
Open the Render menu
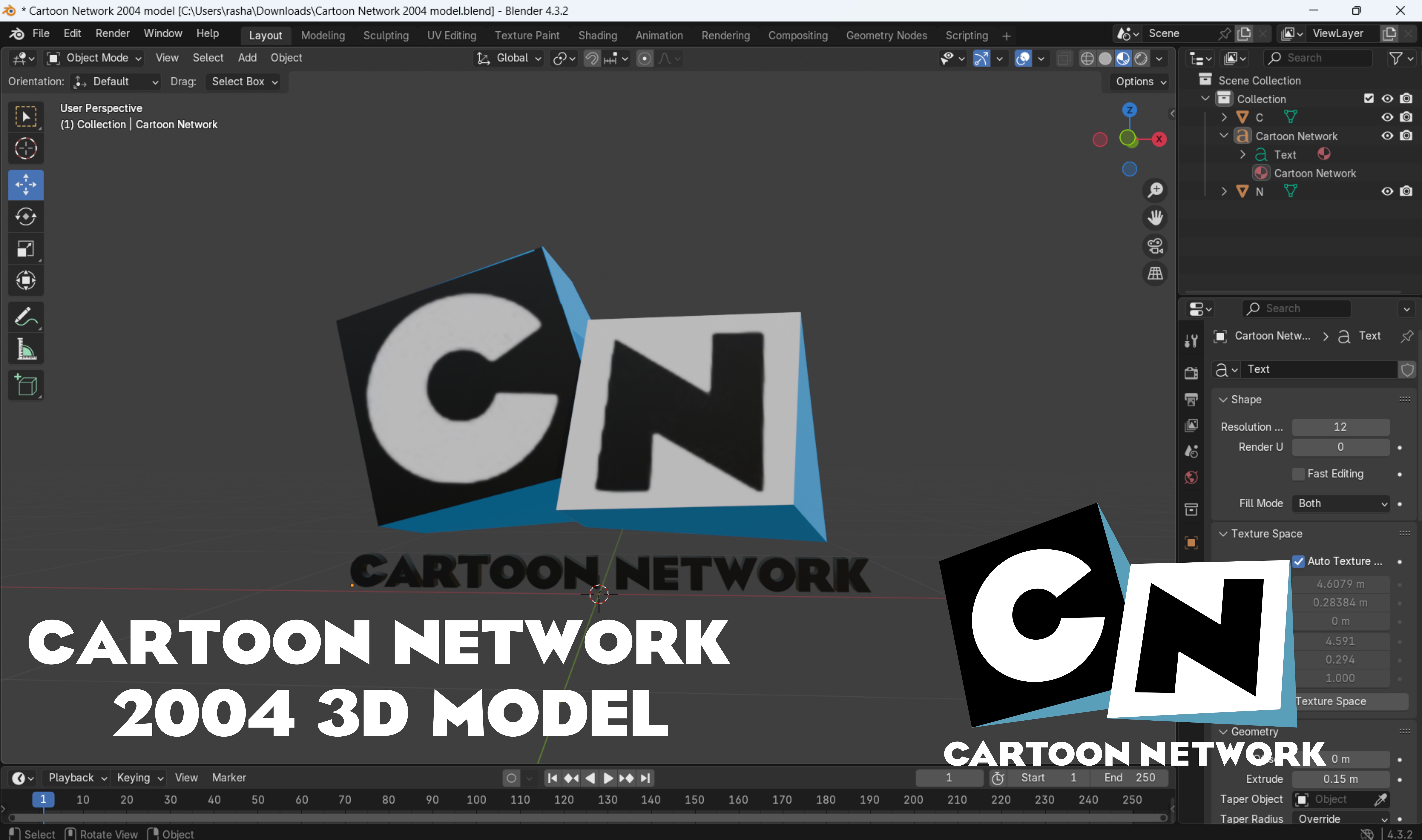point(112,33)
